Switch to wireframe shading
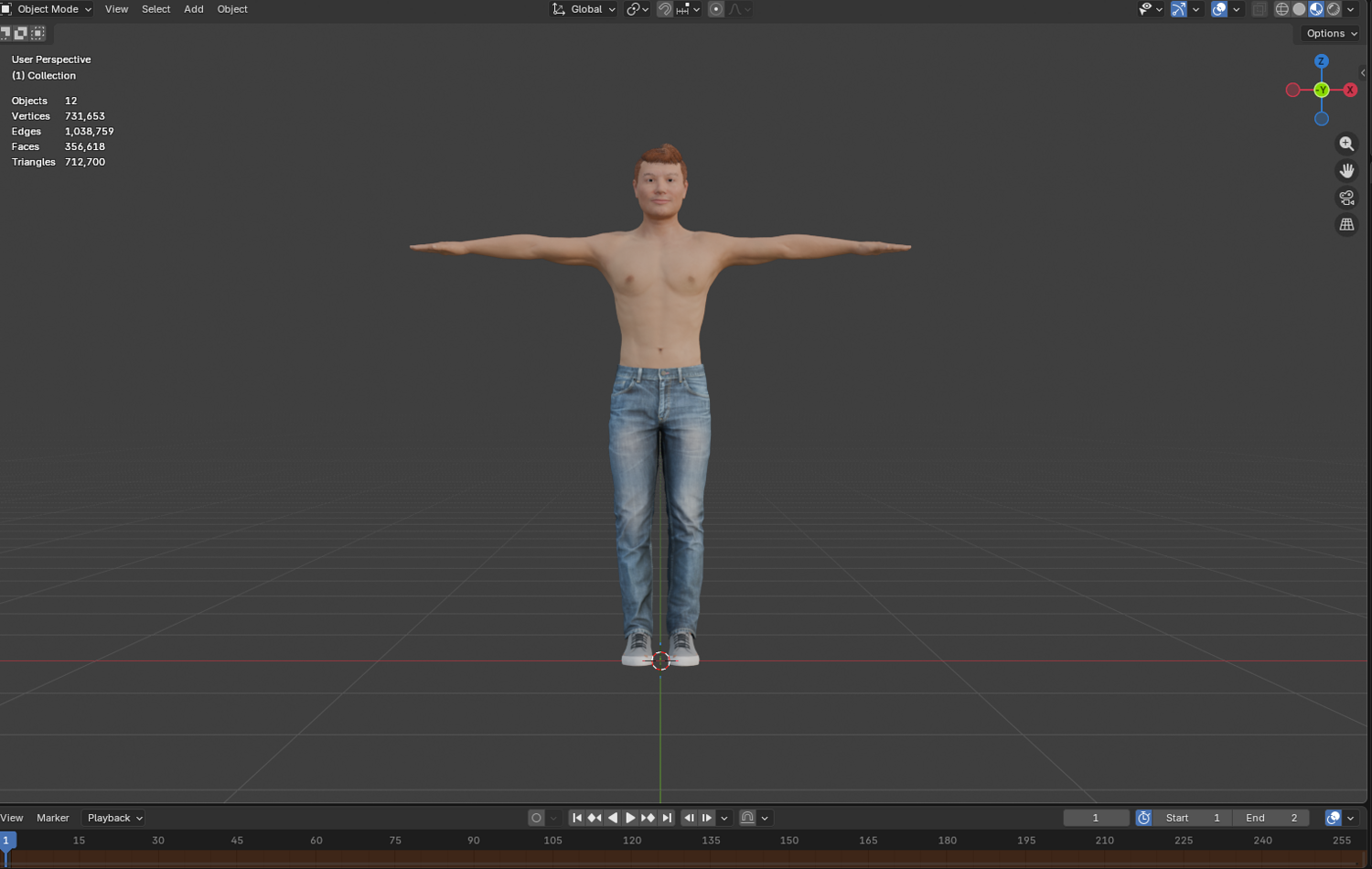1372x869 pixels. point(1282,9)
